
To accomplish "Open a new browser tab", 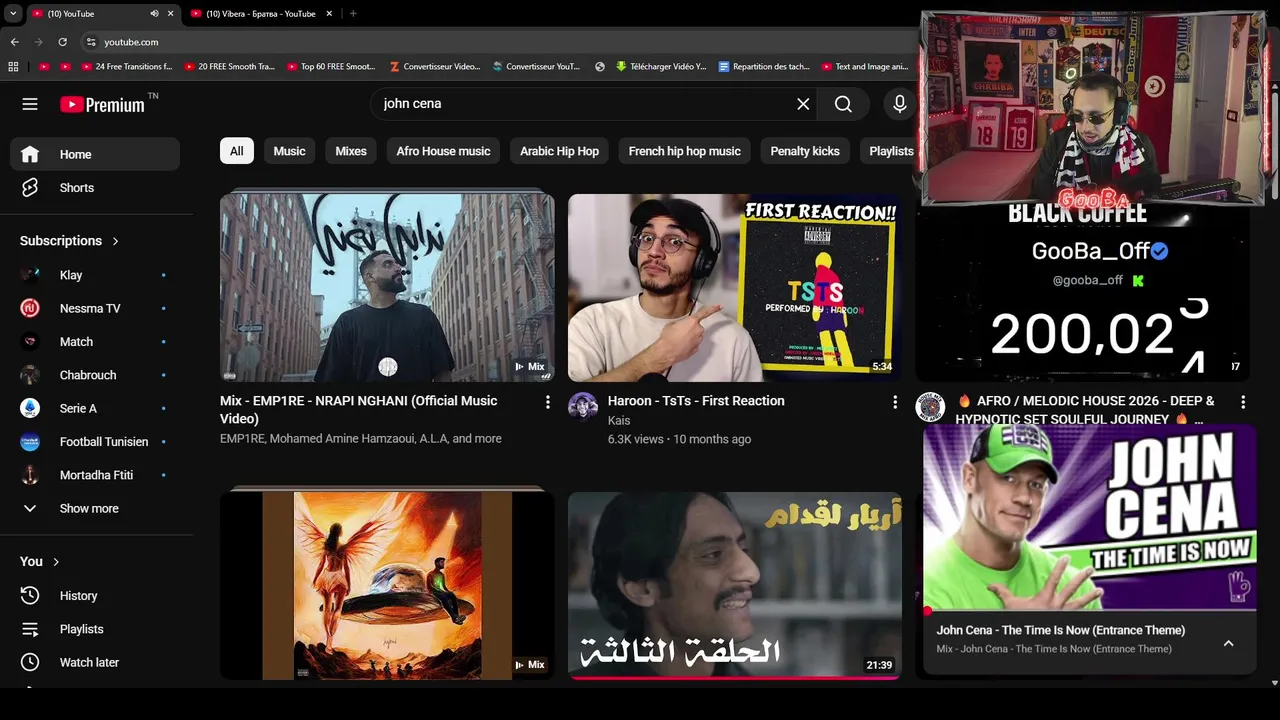I will [353, 14].
